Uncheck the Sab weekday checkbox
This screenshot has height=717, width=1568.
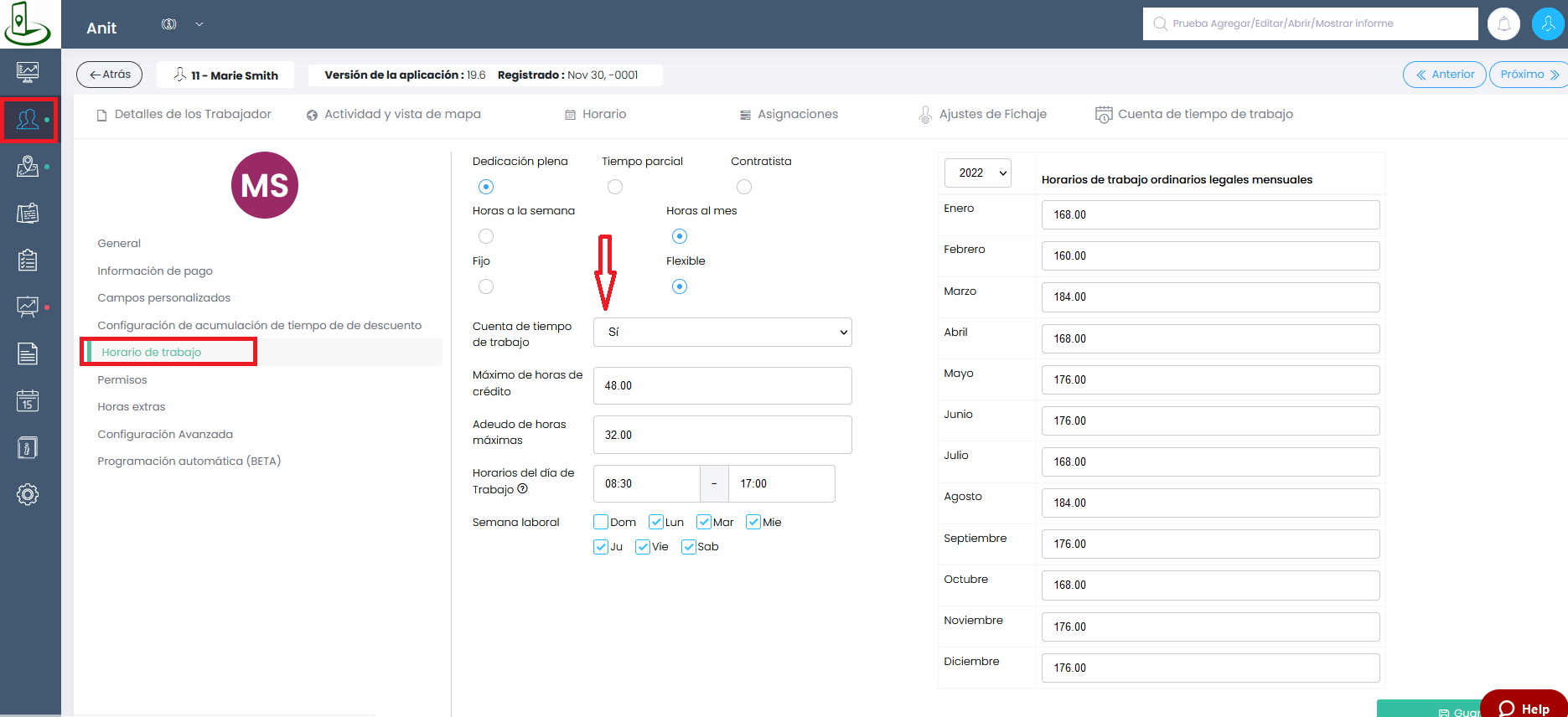[x=689, y=547]
